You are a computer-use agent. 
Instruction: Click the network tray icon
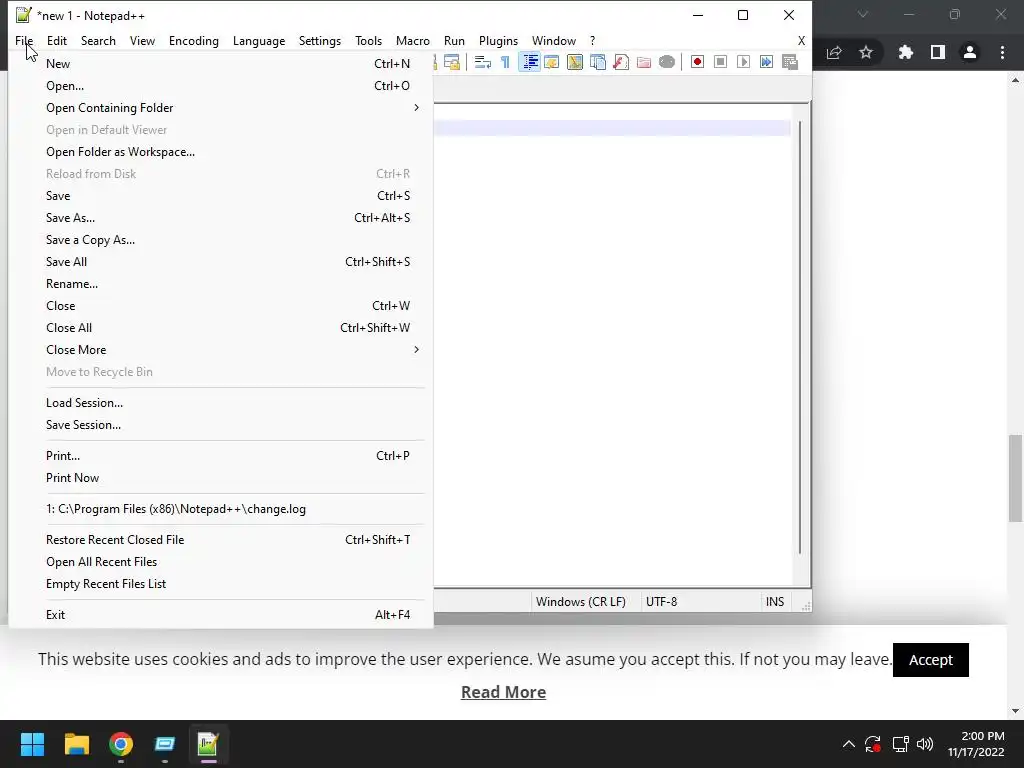(901, 744)
